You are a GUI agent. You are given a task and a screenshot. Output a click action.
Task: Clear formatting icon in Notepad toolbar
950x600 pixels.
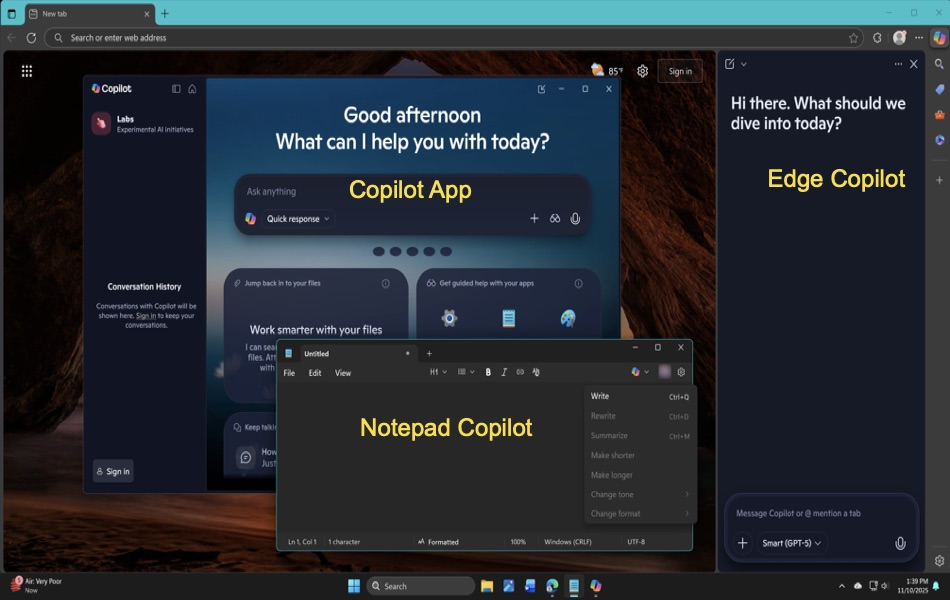(x=536, y=372)
